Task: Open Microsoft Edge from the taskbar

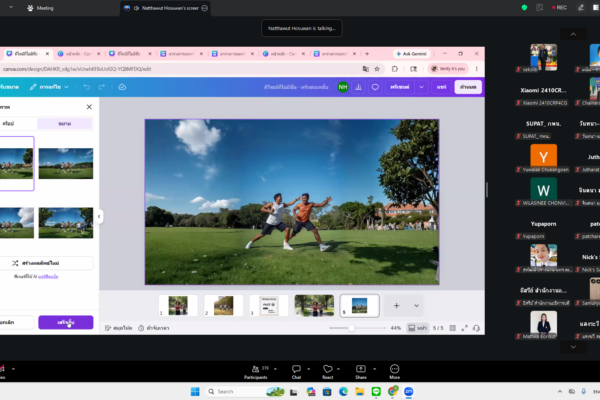Action: 343,392
